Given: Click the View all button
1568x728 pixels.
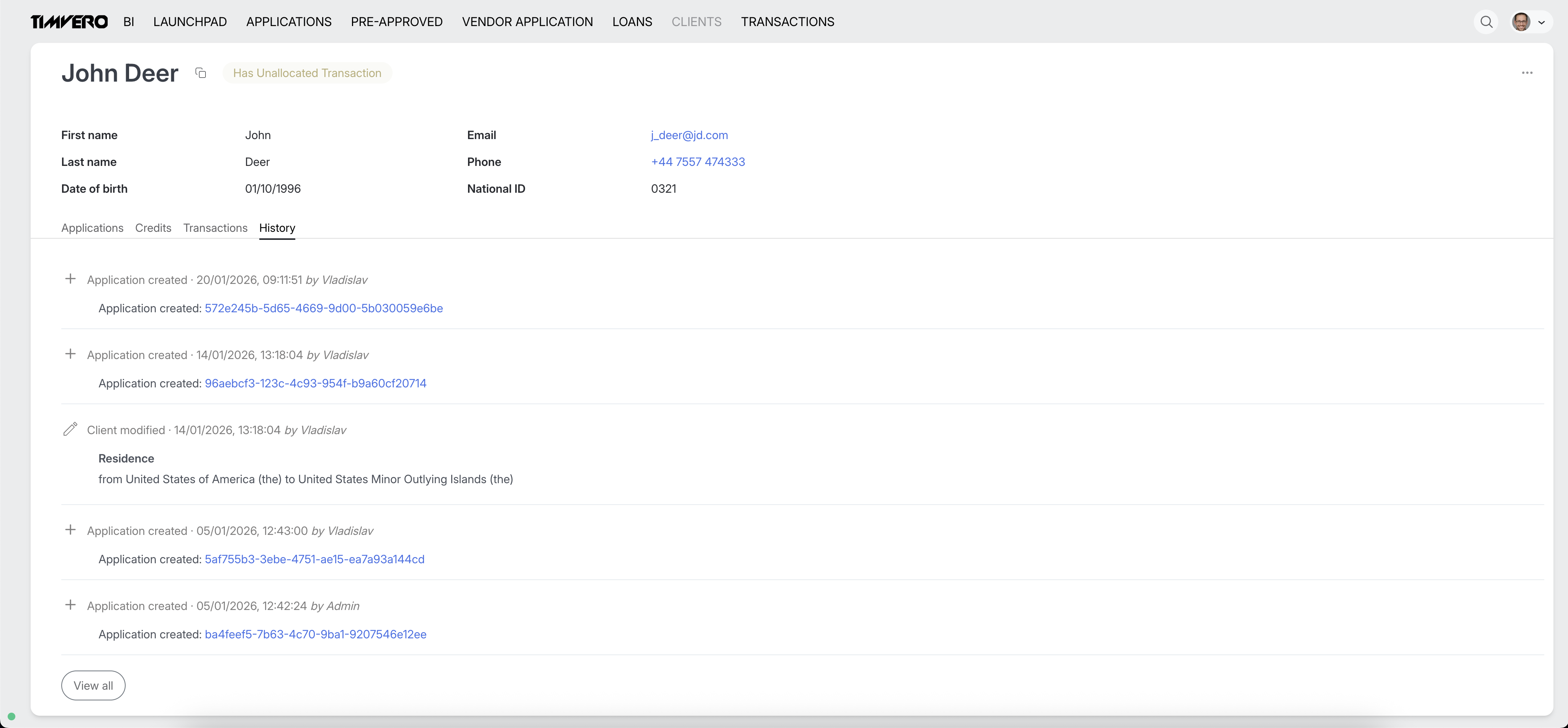Looking at the screenshot, I should [93, 685].
